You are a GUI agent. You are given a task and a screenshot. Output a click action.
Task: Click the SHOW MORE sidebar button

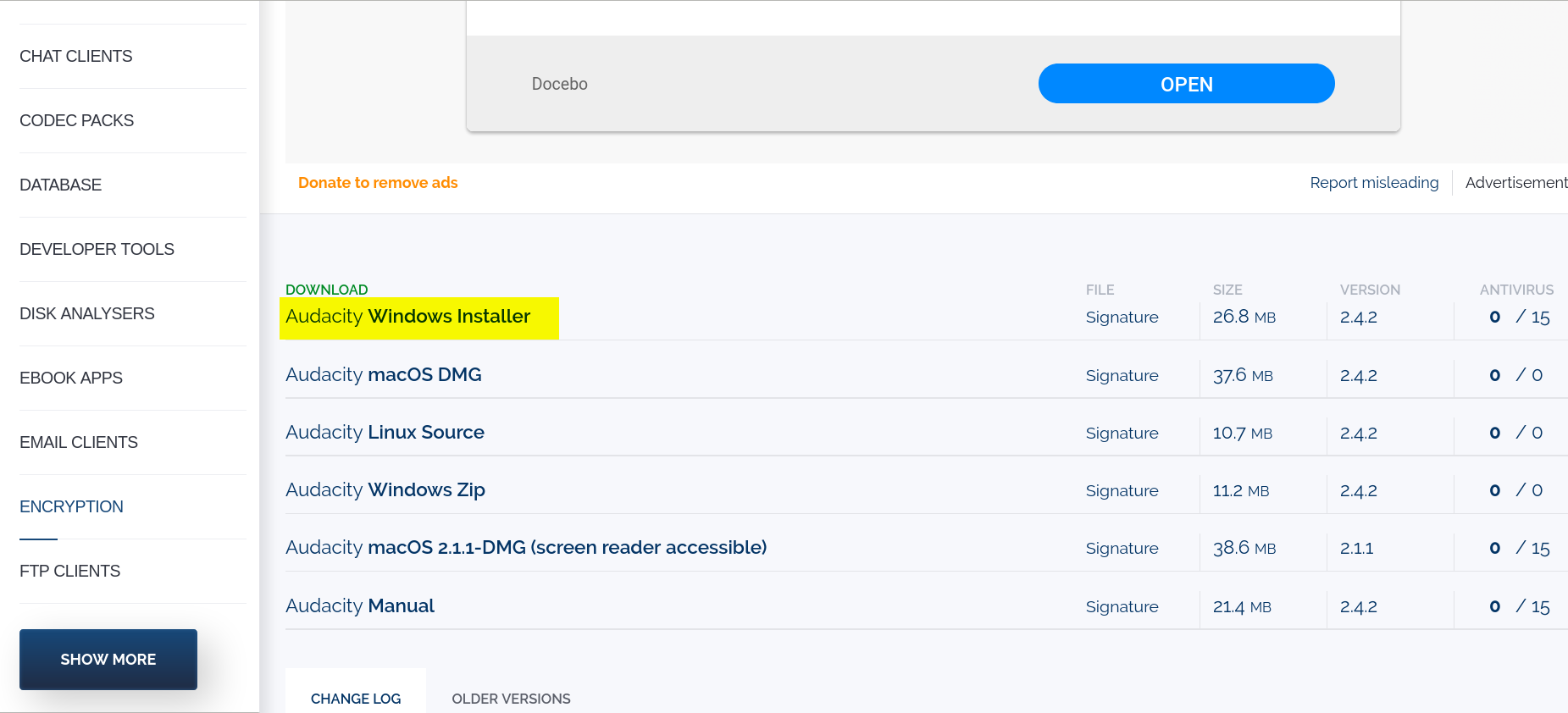pos(108,659)
